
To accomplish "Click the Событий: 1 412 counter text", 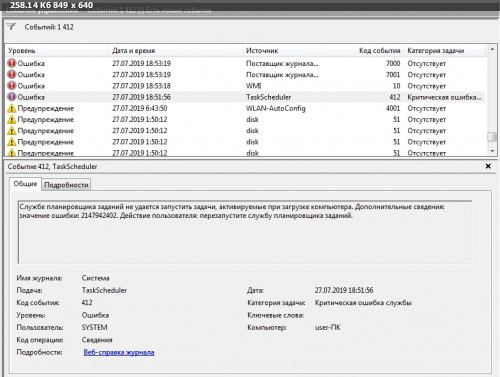I will pyautogui.click(x=49, y=27).
